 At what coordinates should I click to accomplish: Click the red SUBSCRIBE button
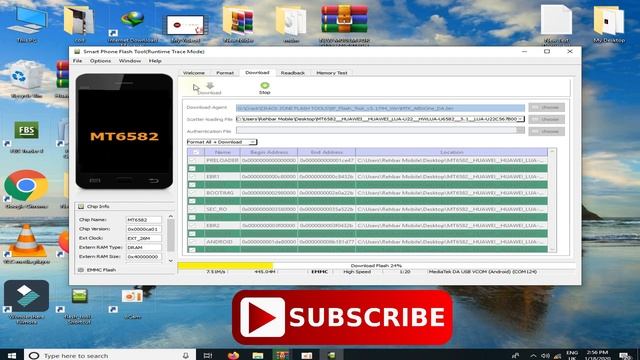(342, 317)
